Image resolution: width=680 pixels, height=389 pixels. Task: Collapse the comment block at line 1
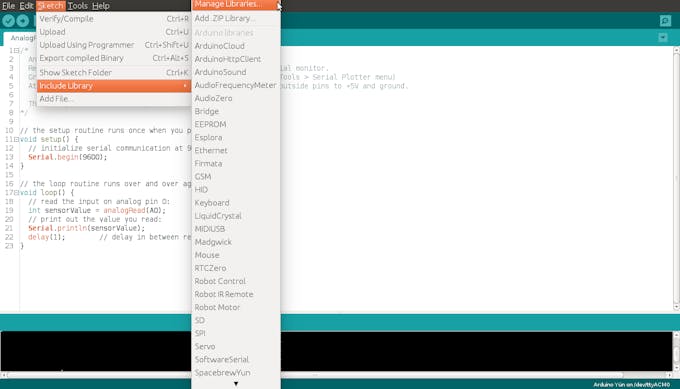16,51
